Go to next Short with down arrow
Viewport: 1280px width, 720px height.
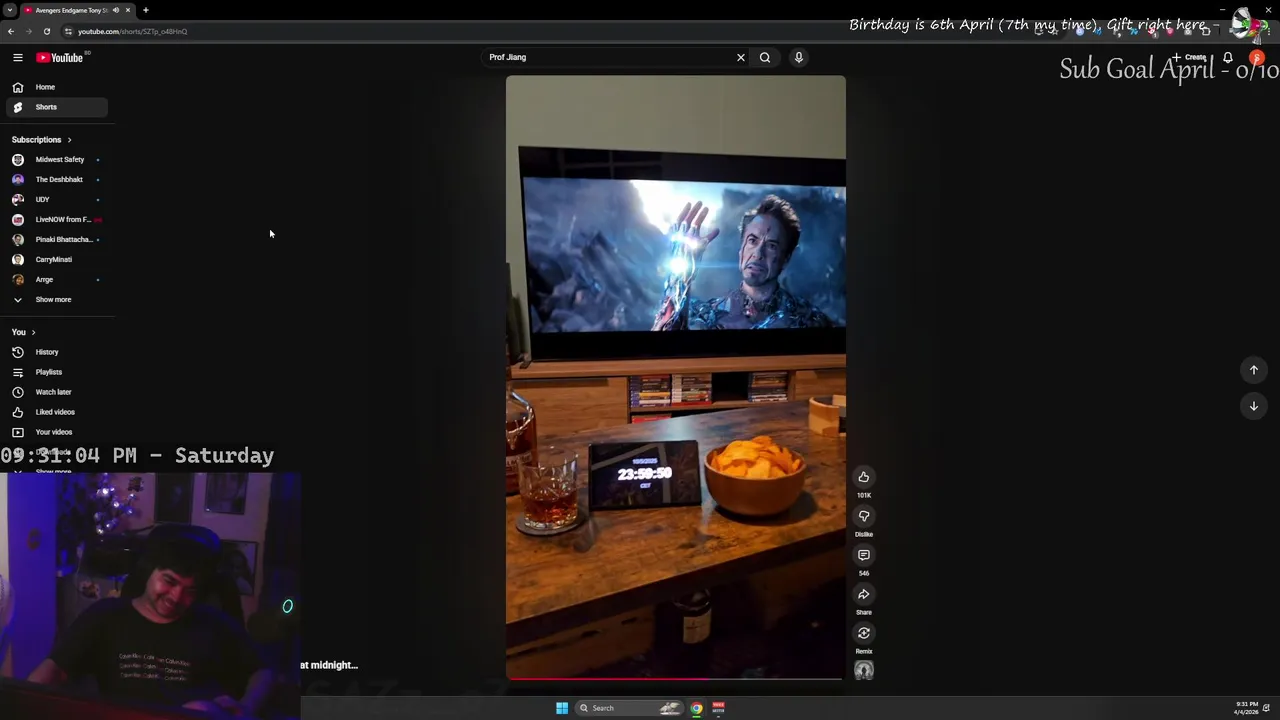pos(1253,406)
